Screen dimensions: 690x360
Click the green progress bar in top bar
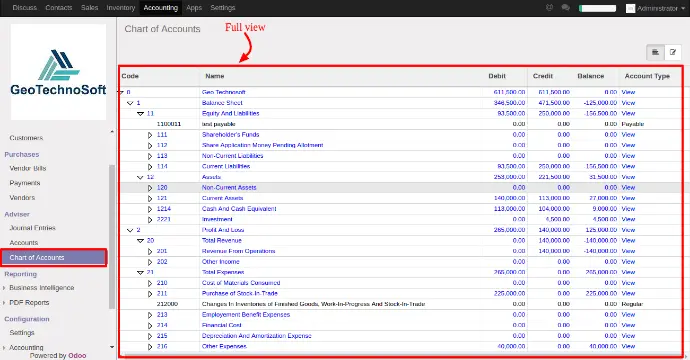click(597, 8)
